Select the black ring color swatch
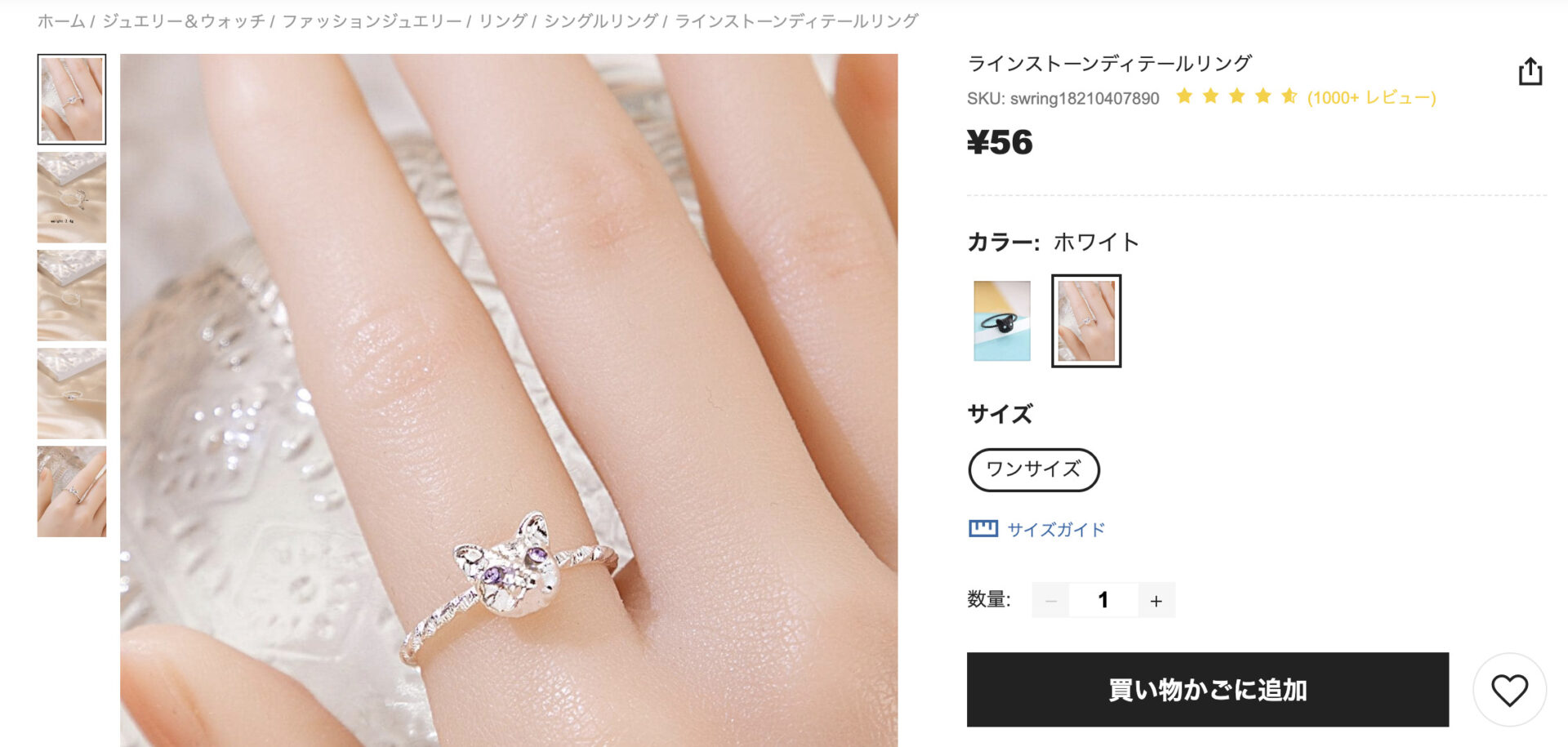 pyautogui.click(x=1002, y=321)
